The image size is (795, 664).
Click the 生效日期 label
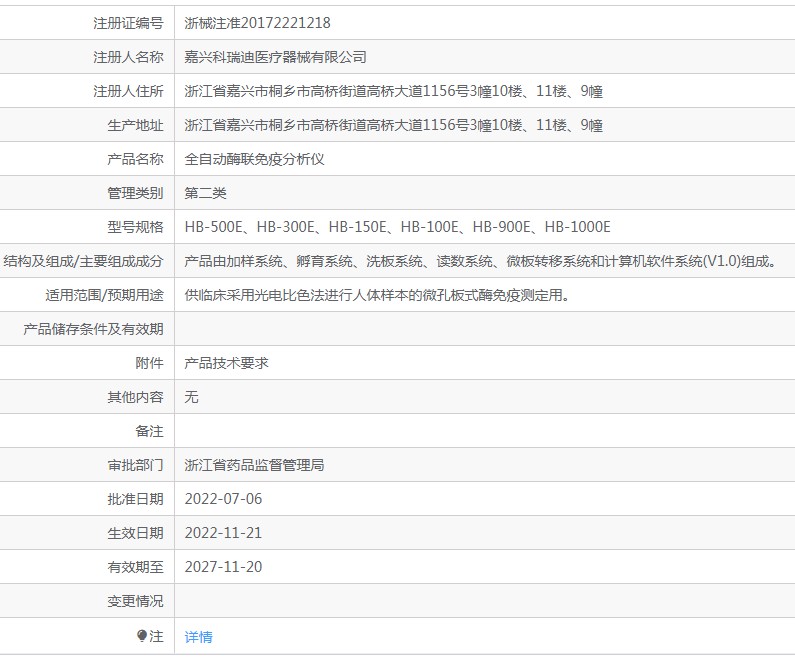pyautogui.click(x=135, y=533)
